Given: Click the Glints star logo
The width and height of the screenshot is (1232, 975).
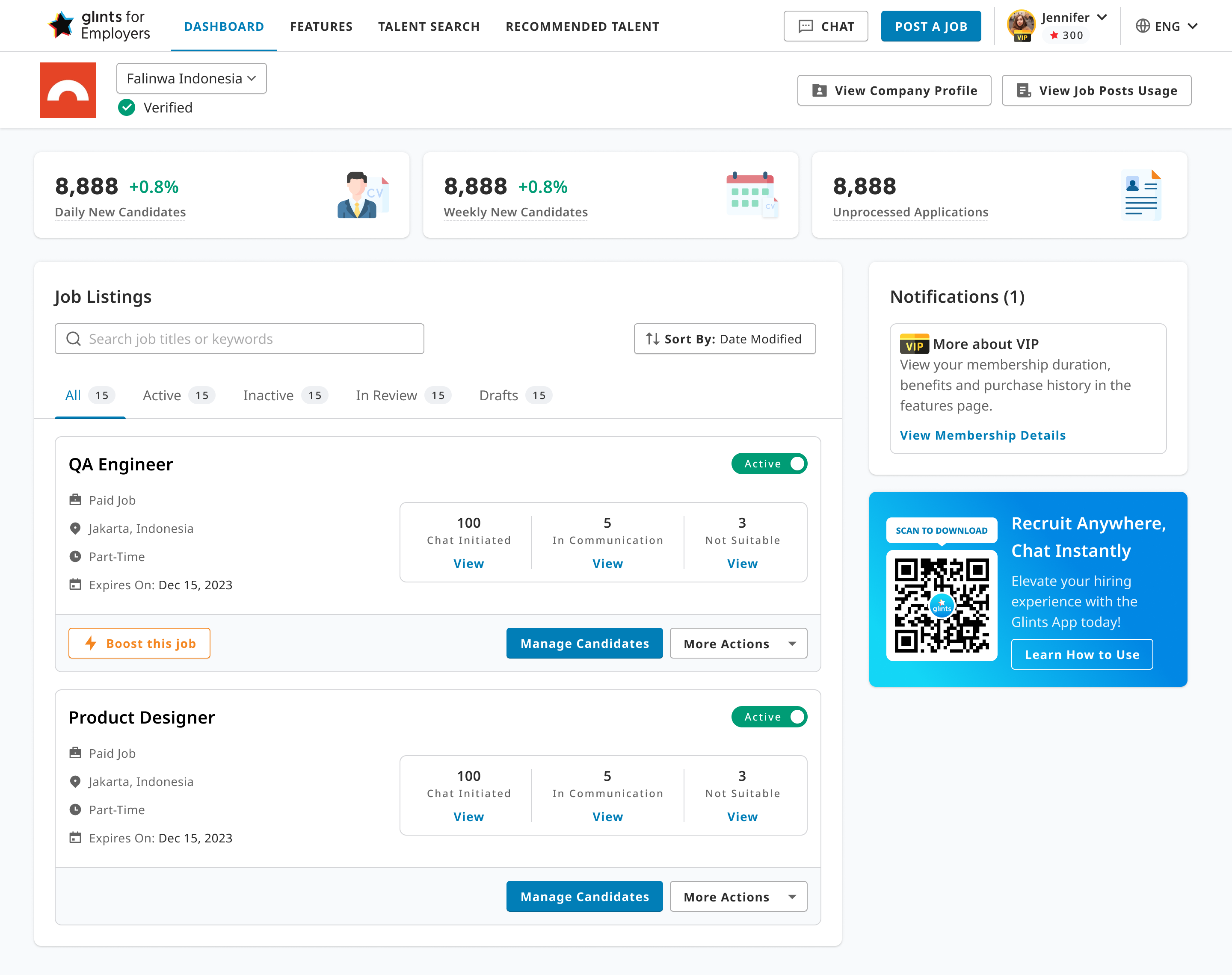Looking at the screenshot, I should [x=61, y=25].
